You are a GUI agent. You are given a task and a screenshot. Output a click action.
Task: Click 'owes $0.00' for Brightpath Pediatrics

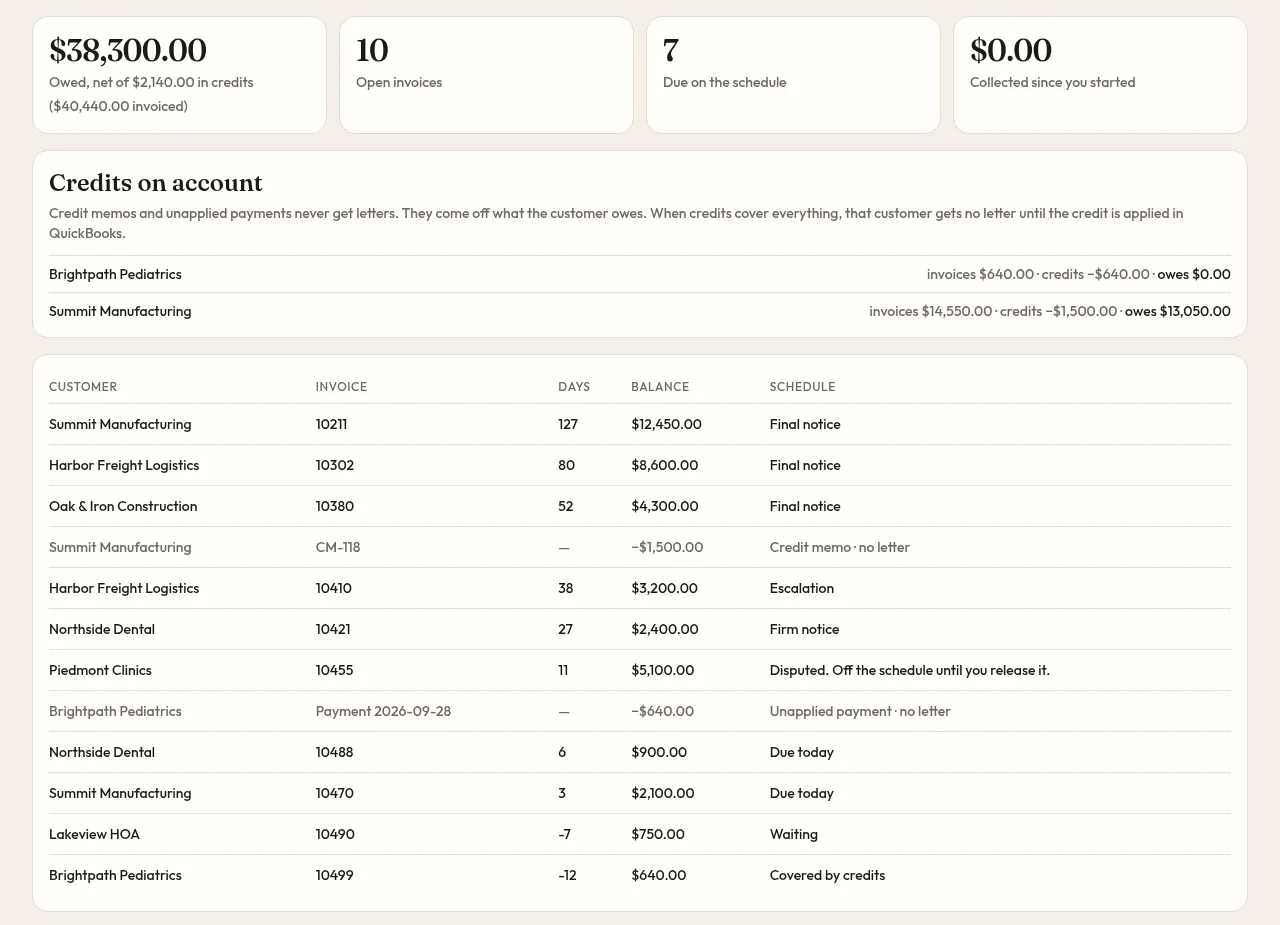point(1194,274)
